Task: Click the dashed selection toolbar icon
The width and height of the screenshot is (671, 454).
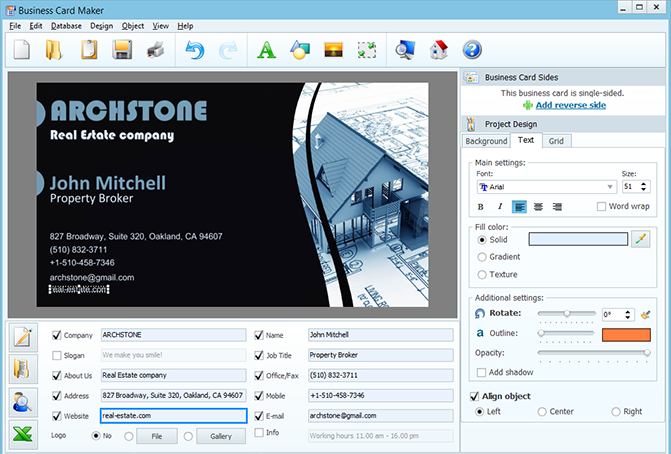Action: pos(367,50)
